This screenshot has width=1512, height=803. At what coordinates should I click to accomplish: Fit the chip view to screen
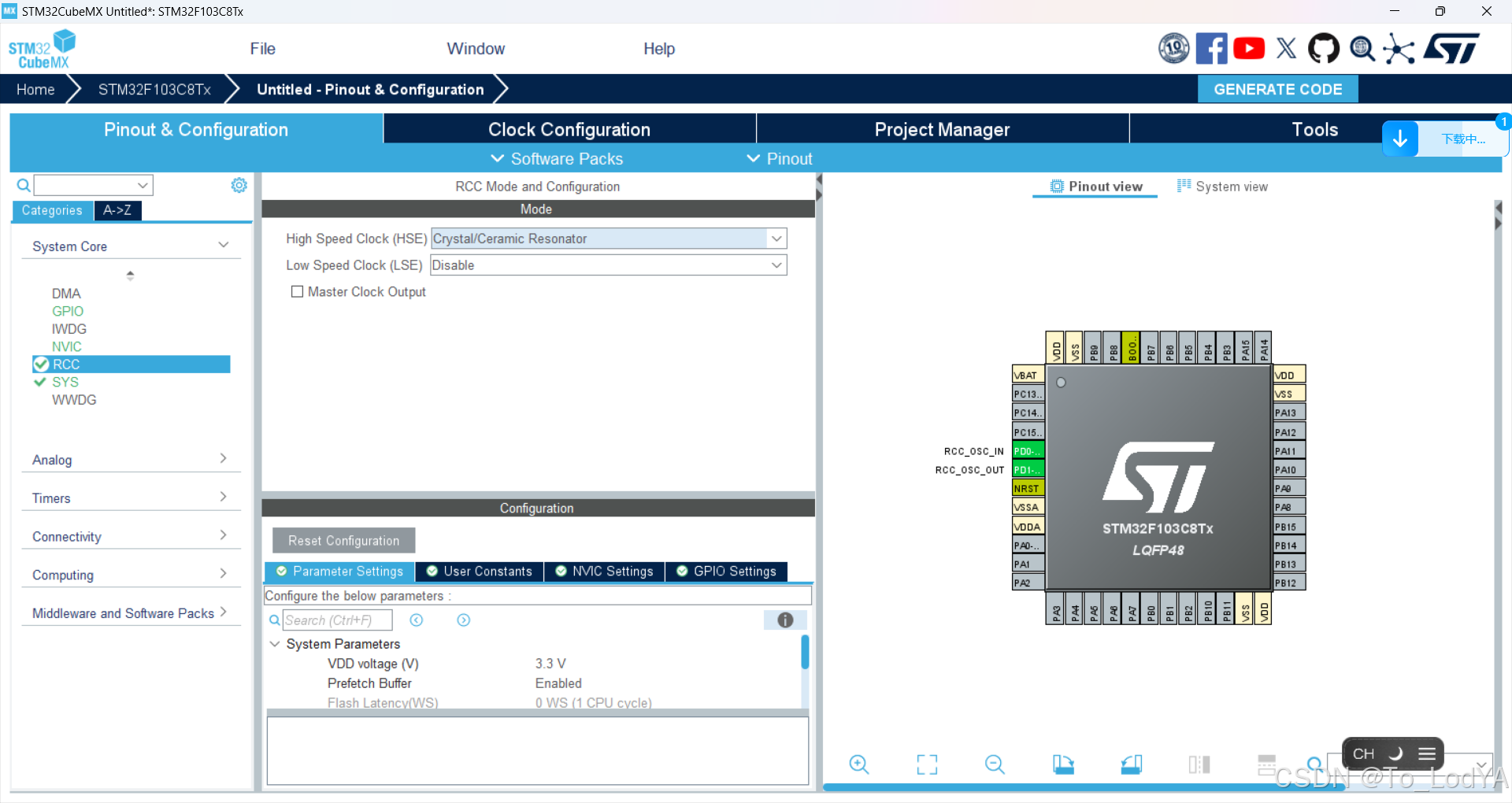[927, 764]
